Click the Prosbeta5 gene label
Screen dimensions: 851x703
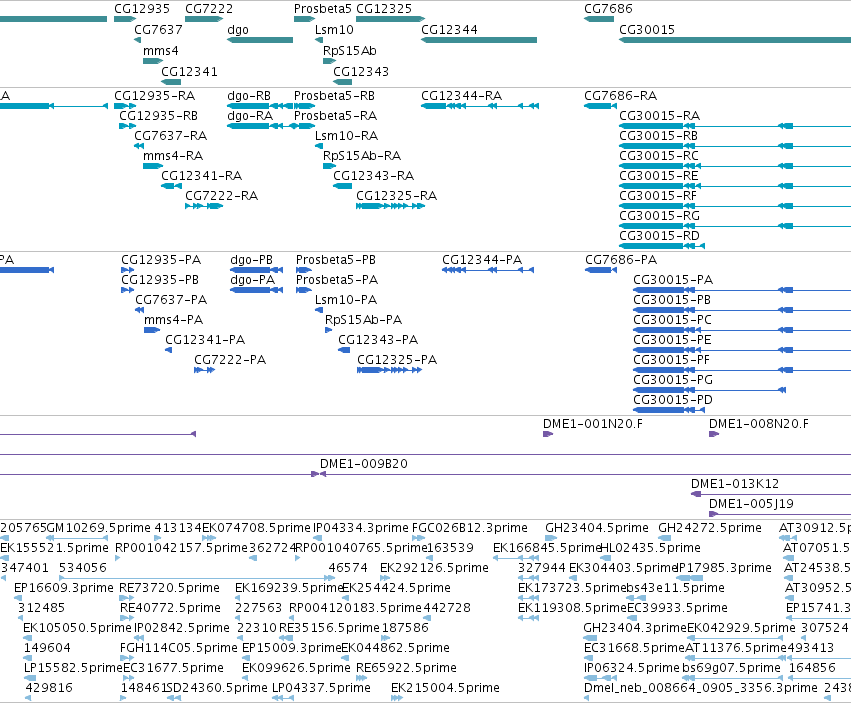[322, 9]
